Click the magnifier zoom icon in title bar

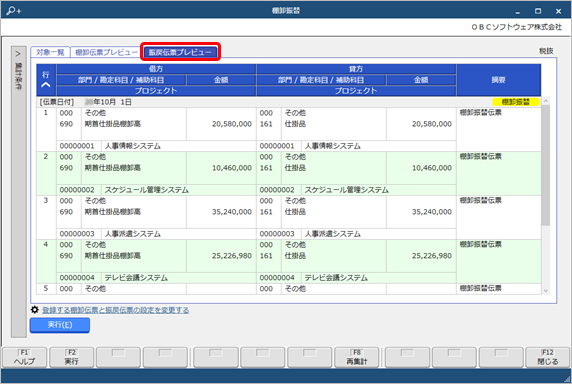coord(14,11)
